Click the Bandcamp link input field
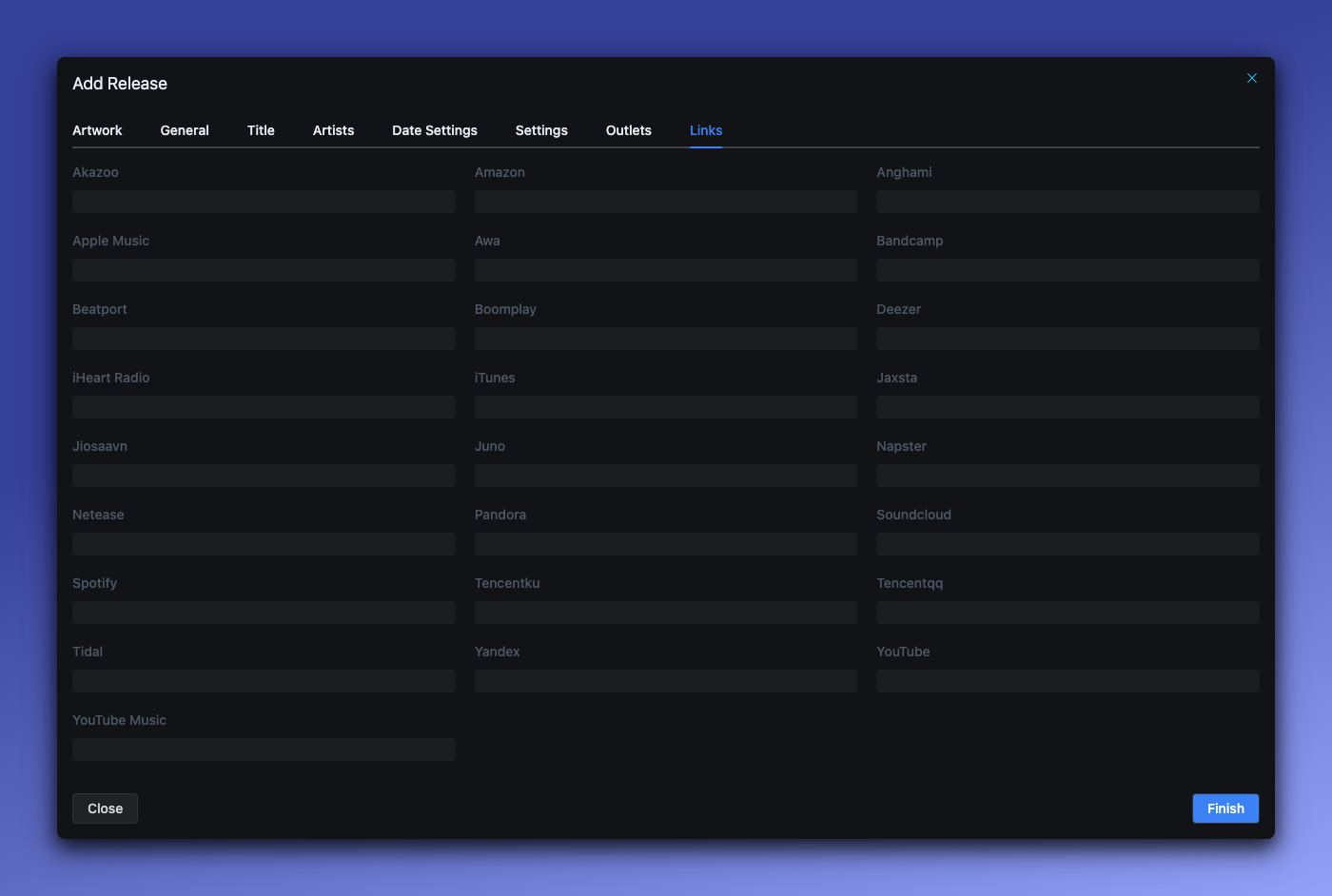This screenshot has height=896, width=1332. click(x=1068, y=269)
